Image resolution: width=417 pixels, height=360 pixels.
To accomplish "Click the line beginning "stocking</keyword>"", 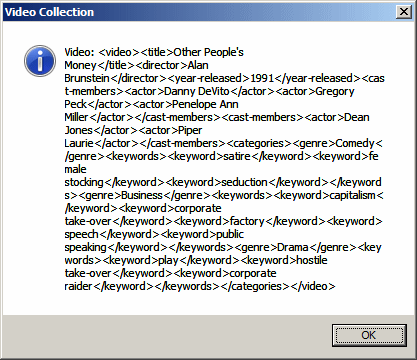I will pos(223,182).
